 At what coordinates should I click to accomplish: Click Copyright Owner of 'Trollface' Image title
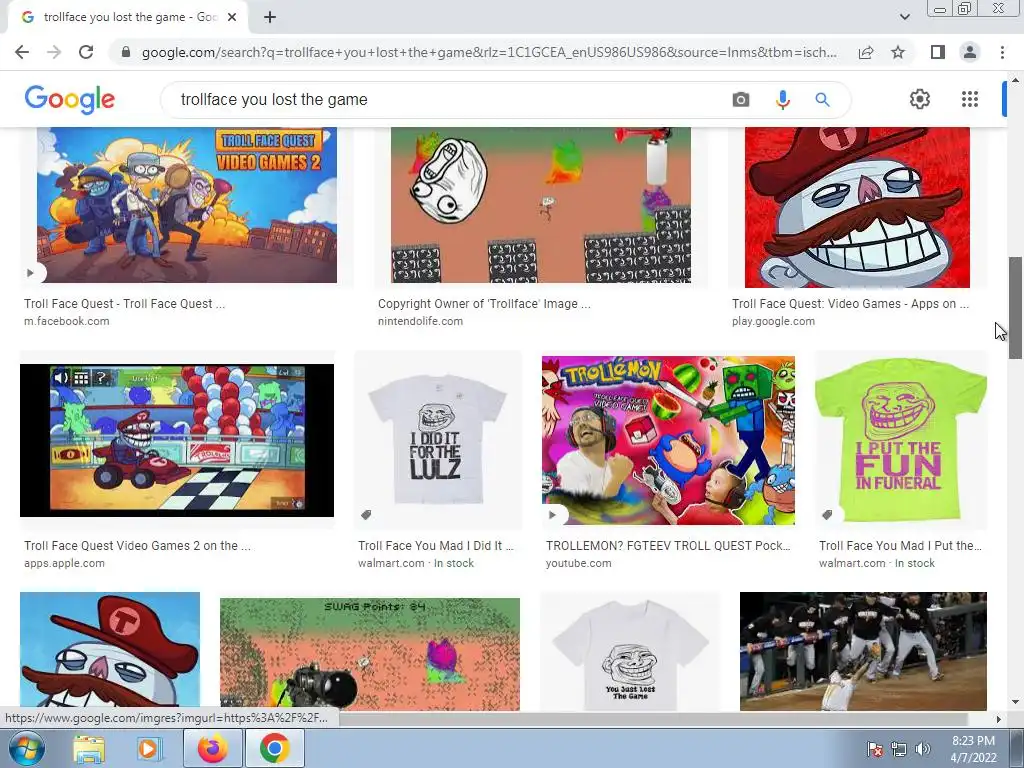click(484, 304)
